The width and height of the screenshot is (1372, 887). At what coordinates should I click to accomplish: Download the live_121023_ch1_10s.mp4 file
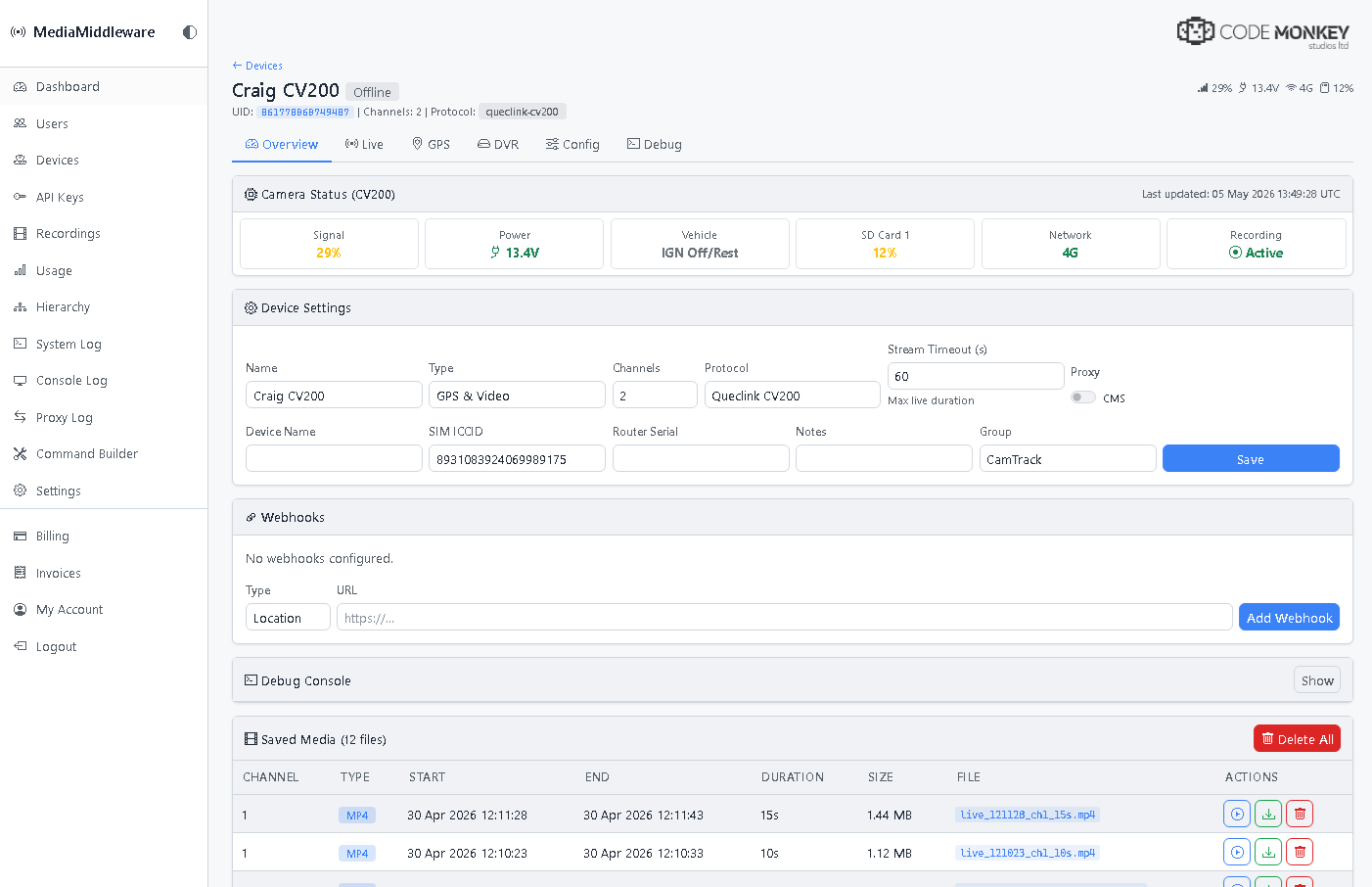1268,852
